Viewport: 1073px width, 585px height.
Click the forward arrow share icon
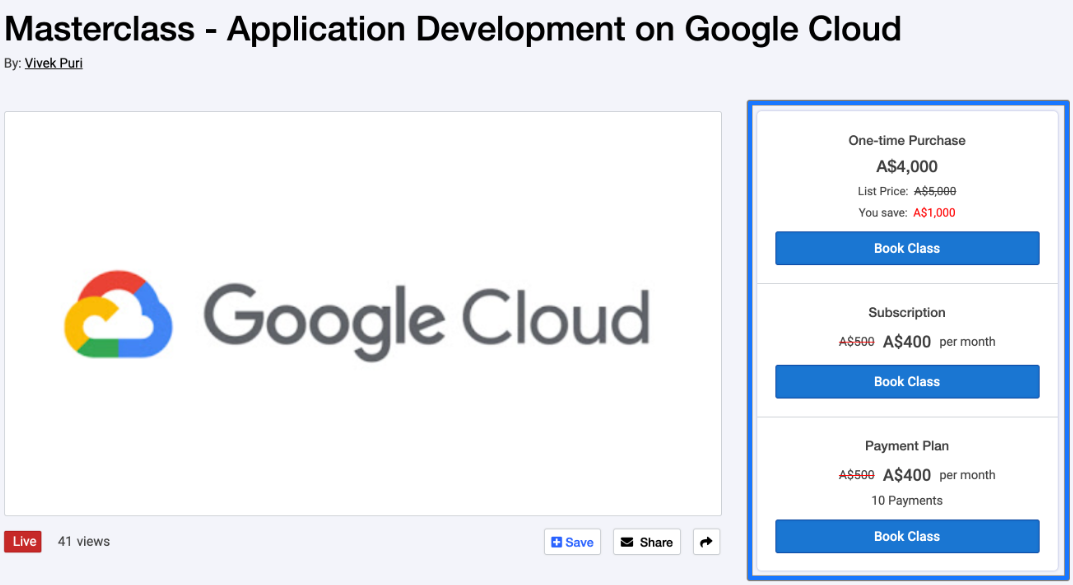(x=706, y=542)
